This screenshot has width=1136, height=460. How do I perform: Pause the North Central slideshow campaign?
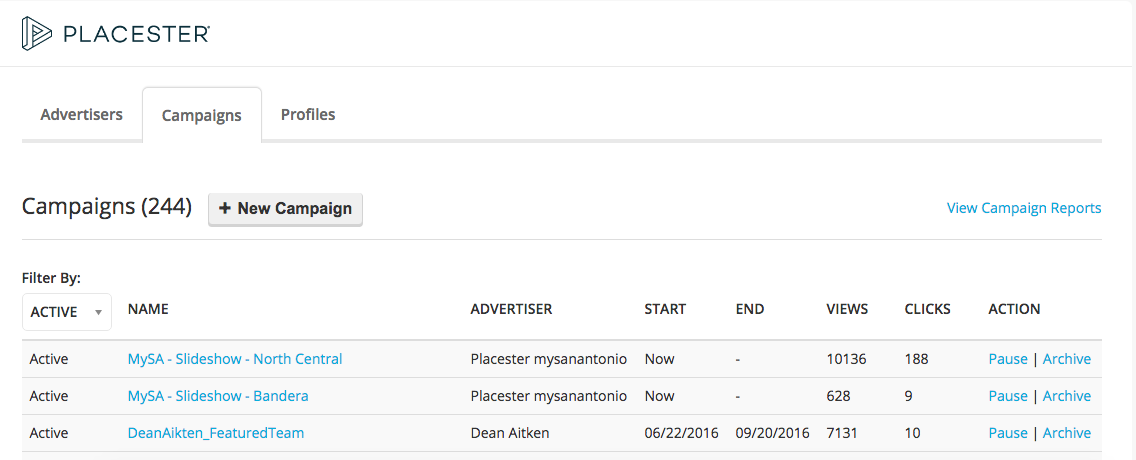[x=1008, y=359]
